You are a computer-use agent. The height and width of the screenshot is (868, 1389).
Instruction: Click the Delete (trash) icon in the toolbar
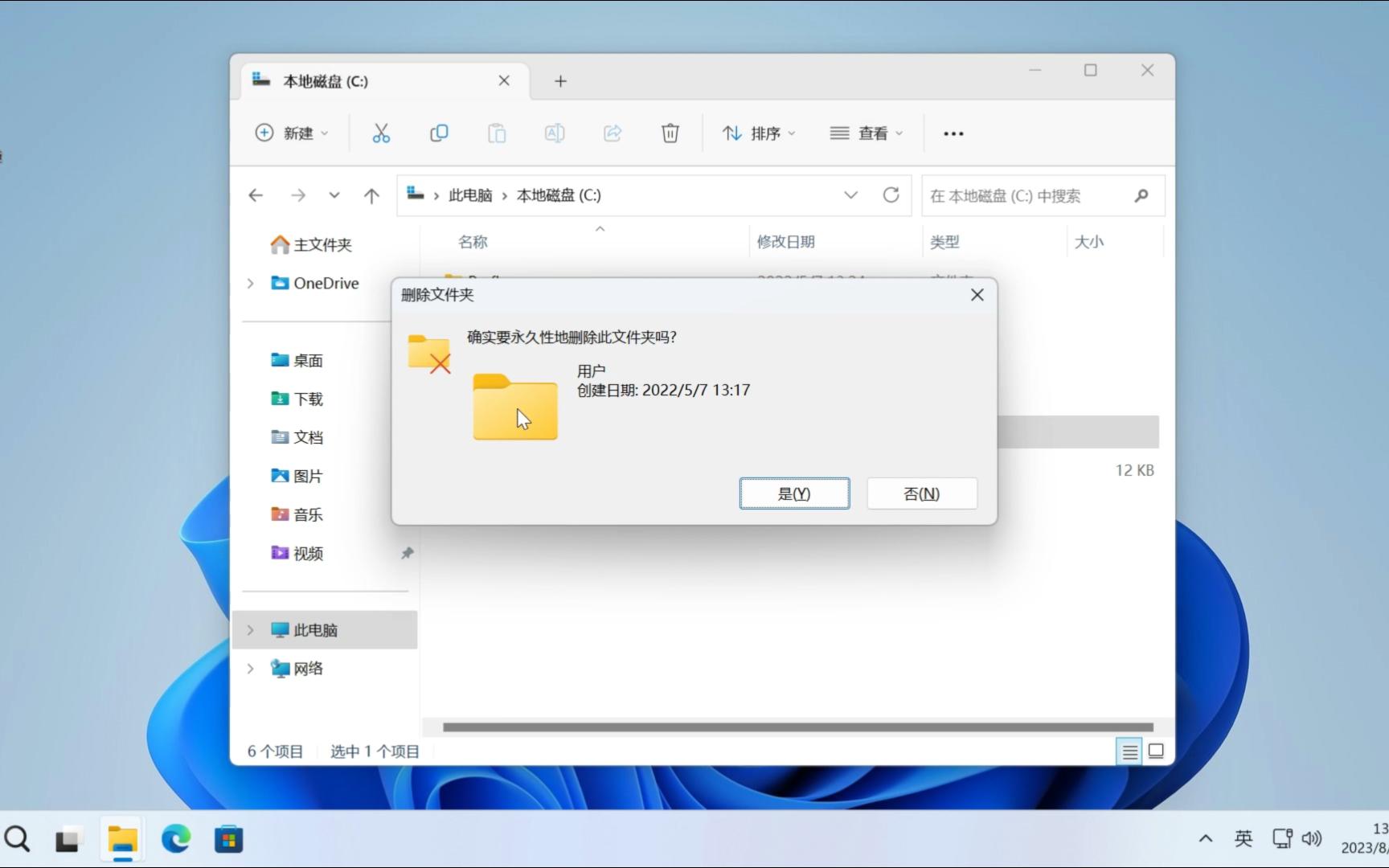pyautogui.click(x=670, y=133)
